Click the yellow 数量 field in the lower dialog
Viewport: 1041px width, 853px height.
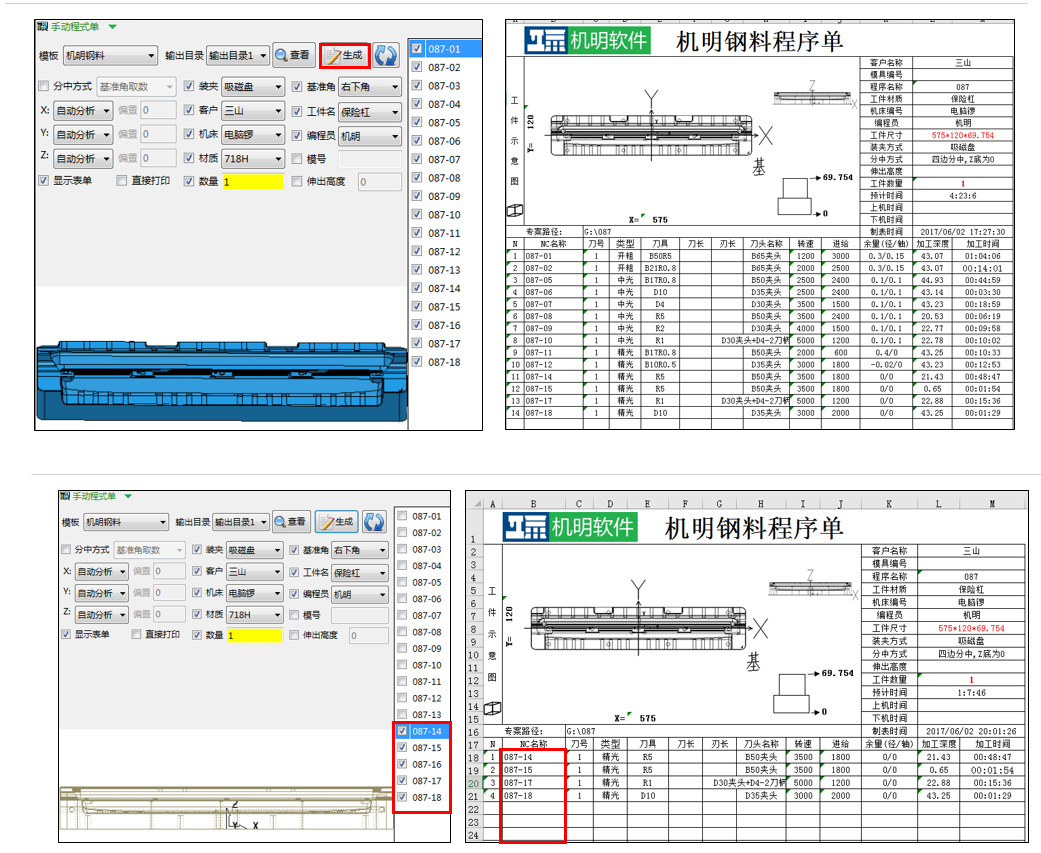tap(255, 635)
